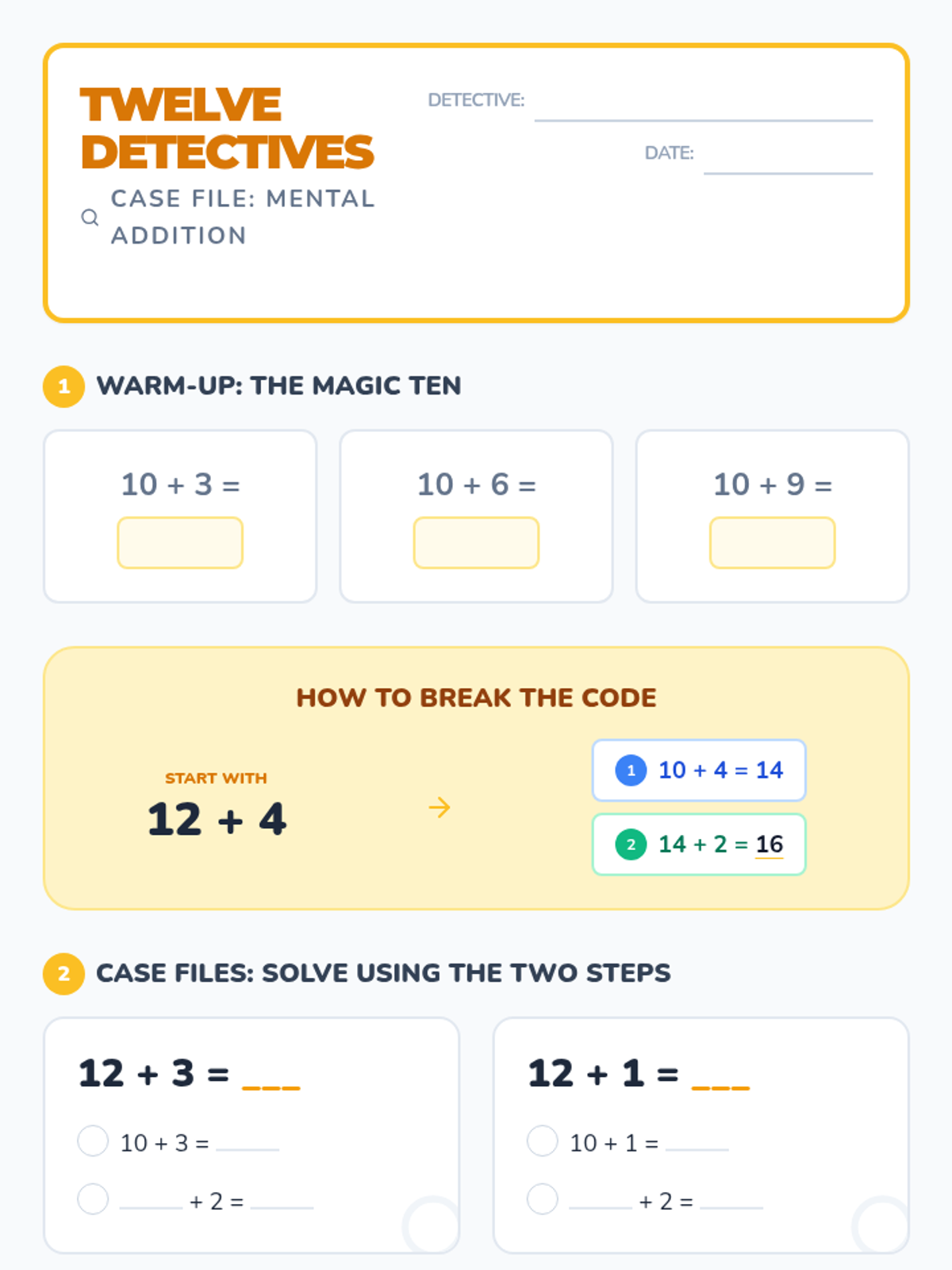Check the circle beside 10 + 1 step

543,1141
